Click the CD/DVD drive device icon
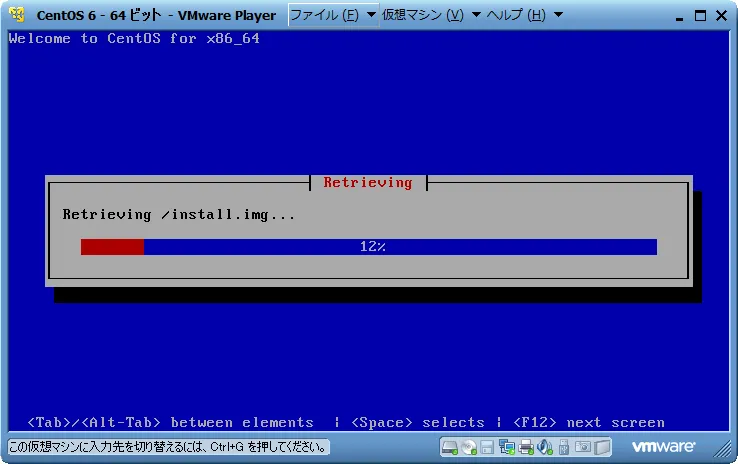Screen dimensions: 738x464 click(x=469, y=447)
